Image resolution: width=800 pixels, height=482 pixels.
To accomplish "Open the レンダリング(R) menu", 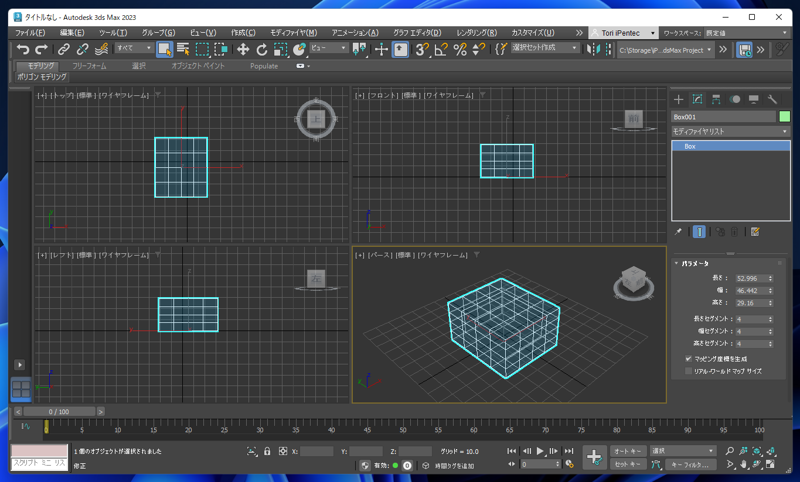I will 477,33.
